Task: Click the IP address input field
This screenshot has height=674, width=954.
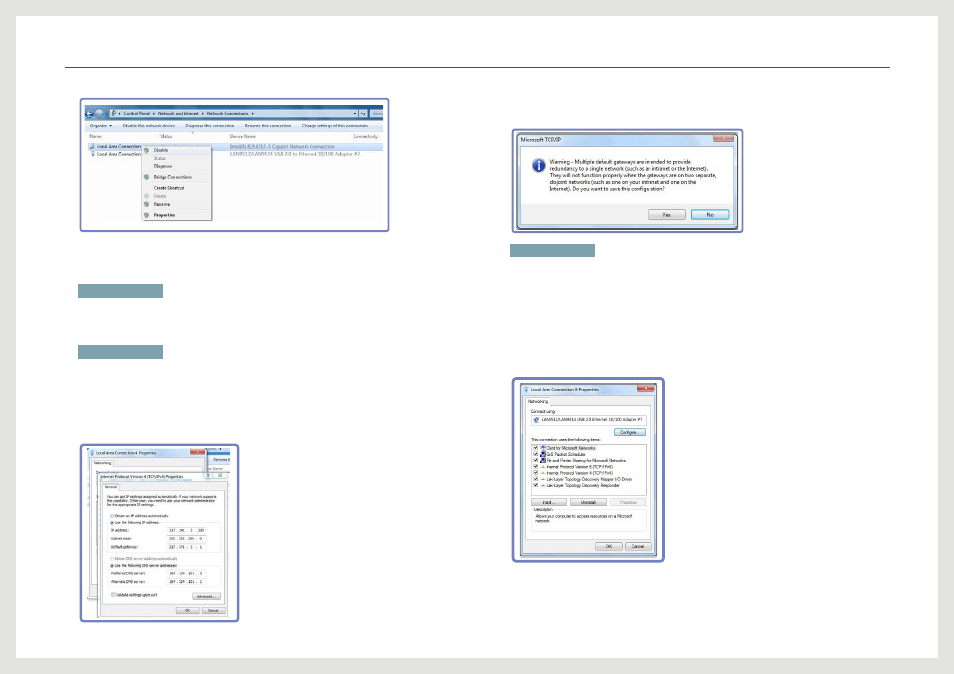Action: 187,530
